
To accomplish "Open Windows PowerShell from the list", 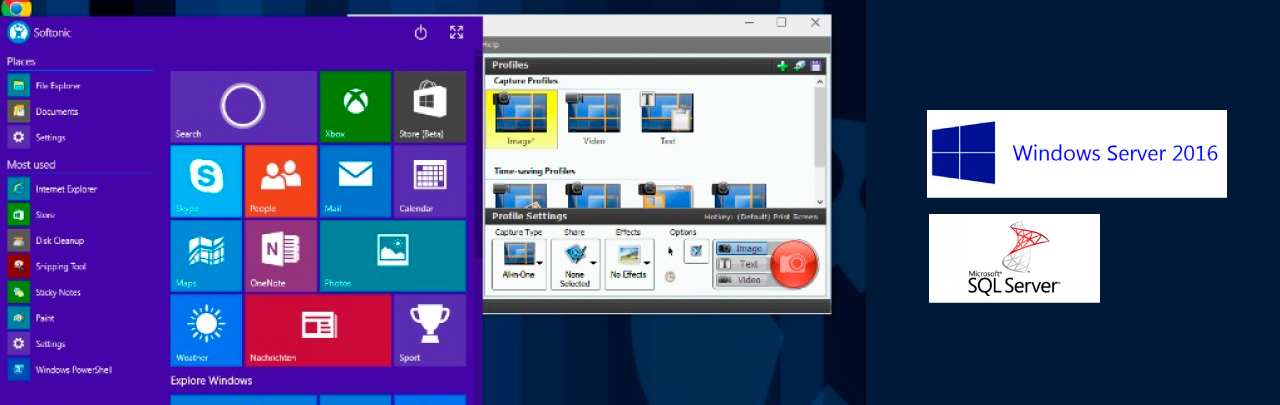I will (x=73, y=370).
